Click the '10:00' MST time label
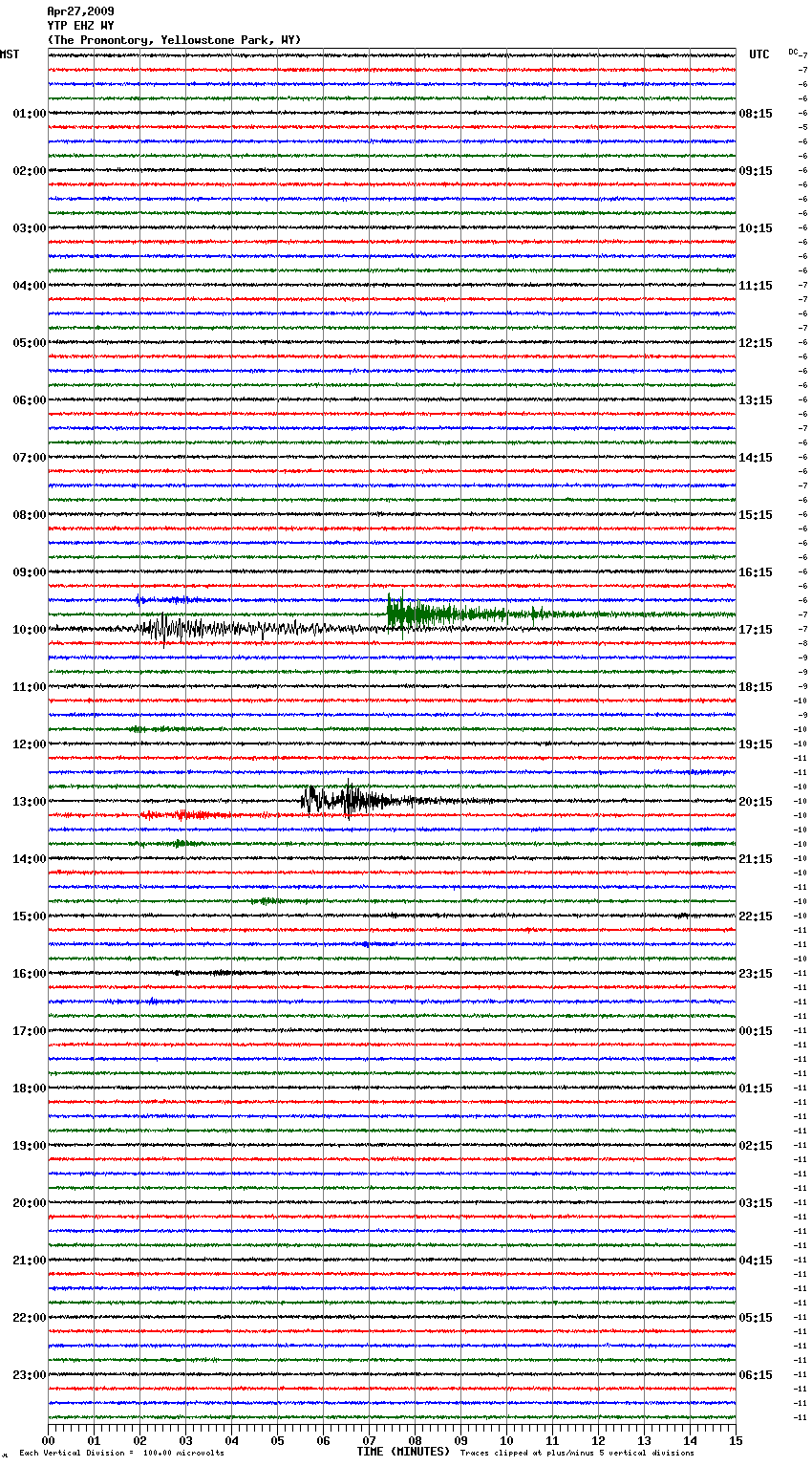The width and height of the screenshot is (812, 1466). 30,630
